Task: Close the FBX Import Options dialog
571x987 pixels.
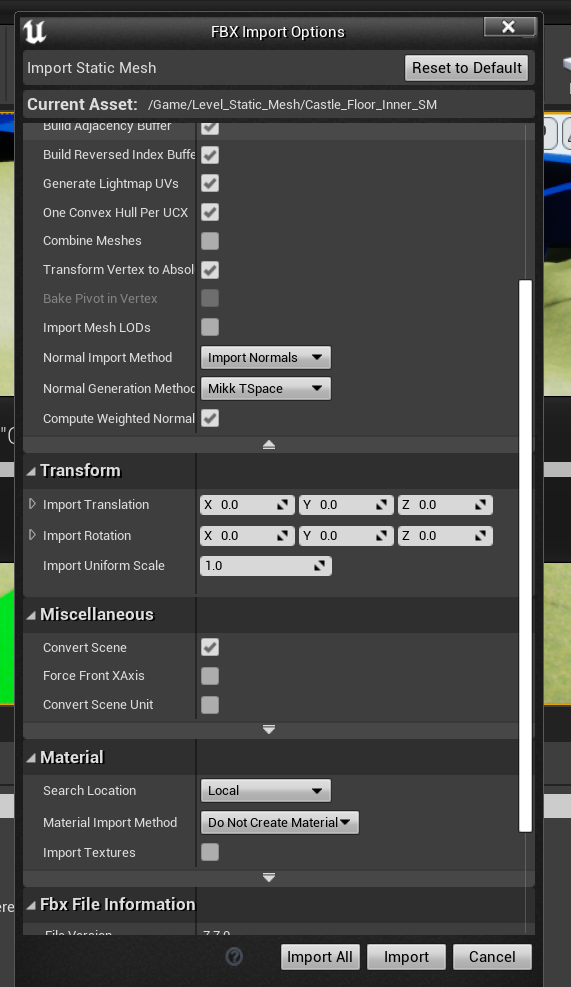Action: [x=509, y=26]
